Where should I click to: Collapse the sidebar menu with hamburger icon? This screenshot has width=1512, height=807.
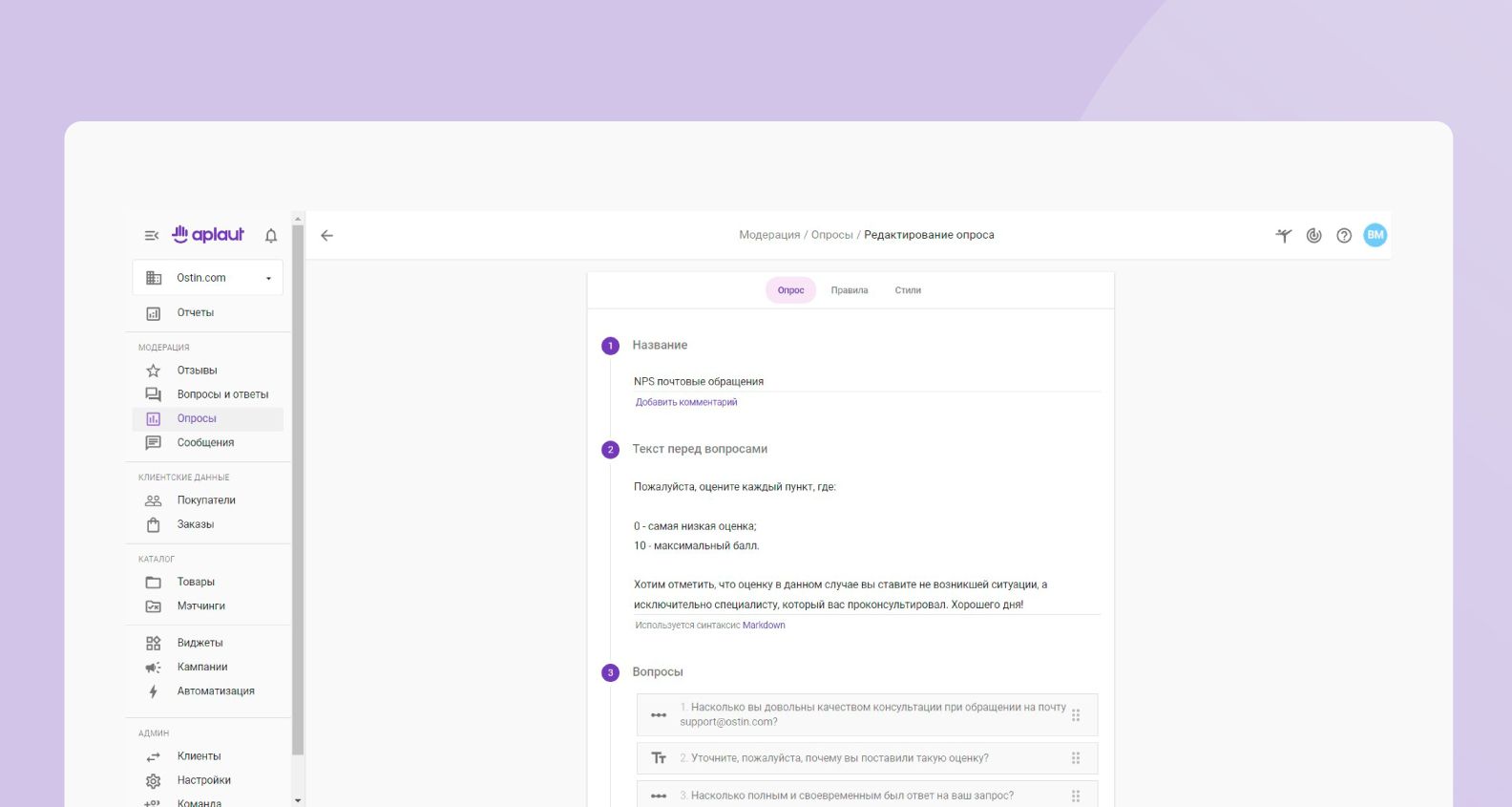click(151, 235)
